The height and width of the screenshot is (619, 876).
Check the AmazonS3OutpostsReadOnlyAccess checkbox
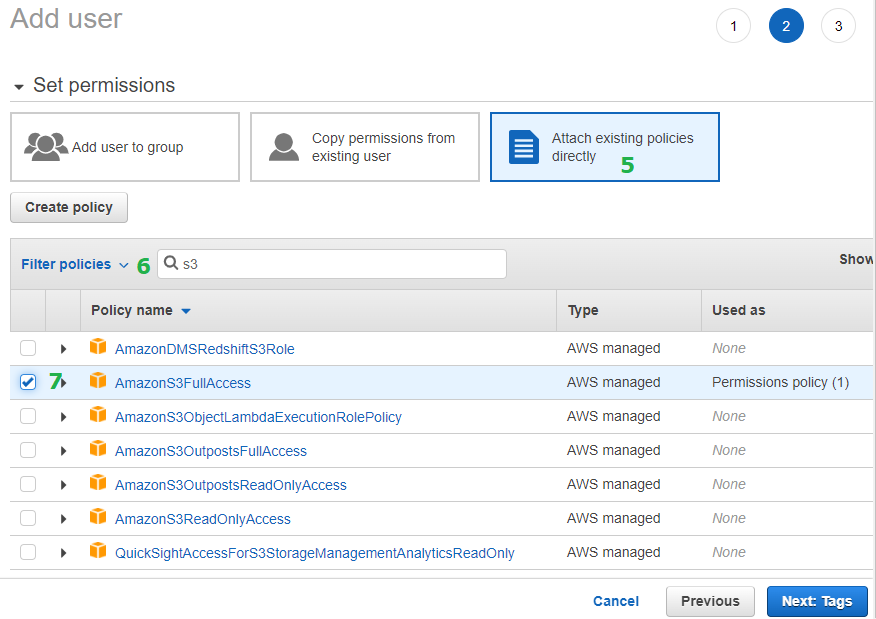(28, 484)
